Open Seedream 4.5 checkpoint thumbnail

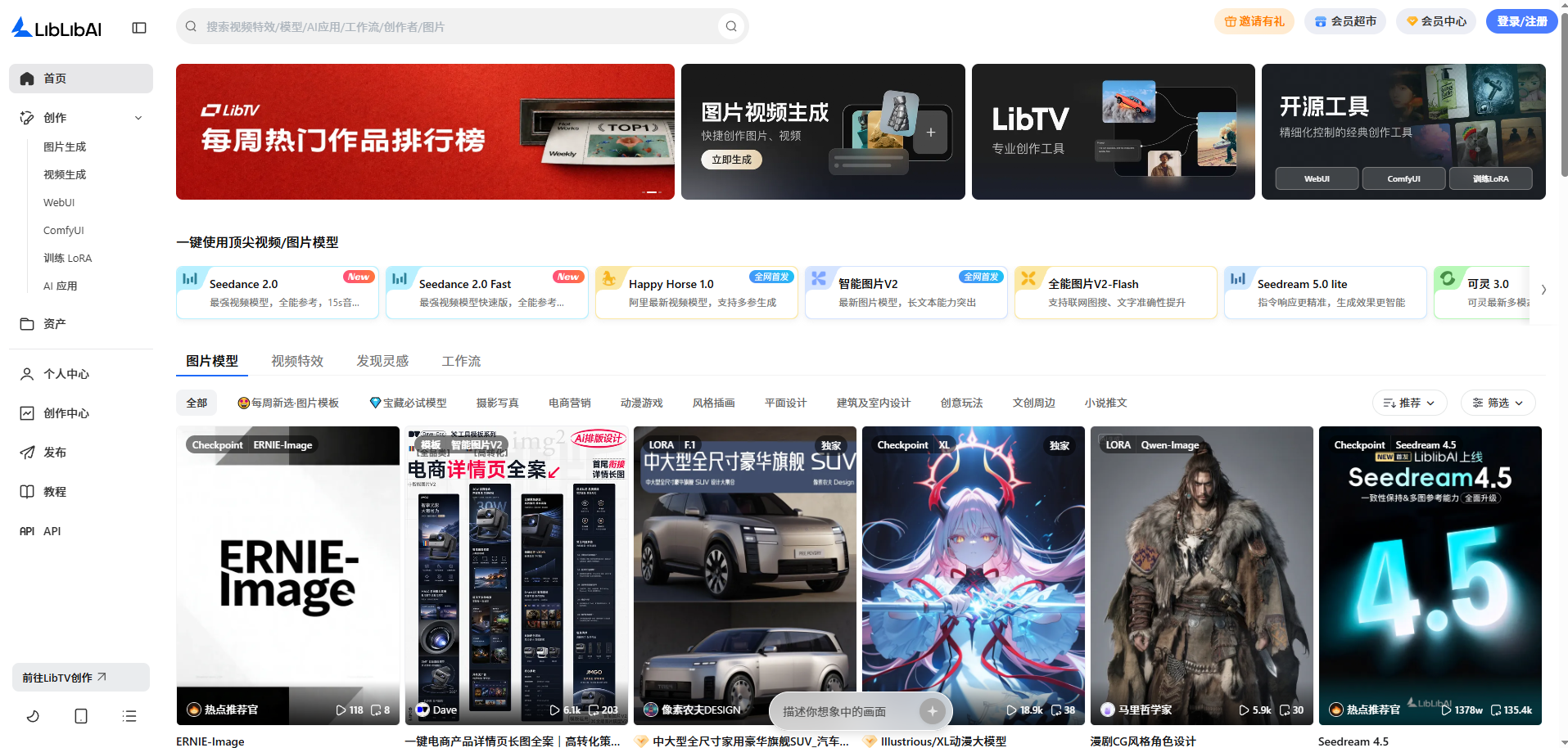pyautogui.click(x=1430, y=575)
